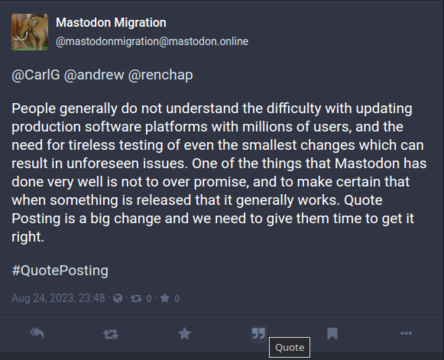Open the three-dot more options menu

[406, 333]
